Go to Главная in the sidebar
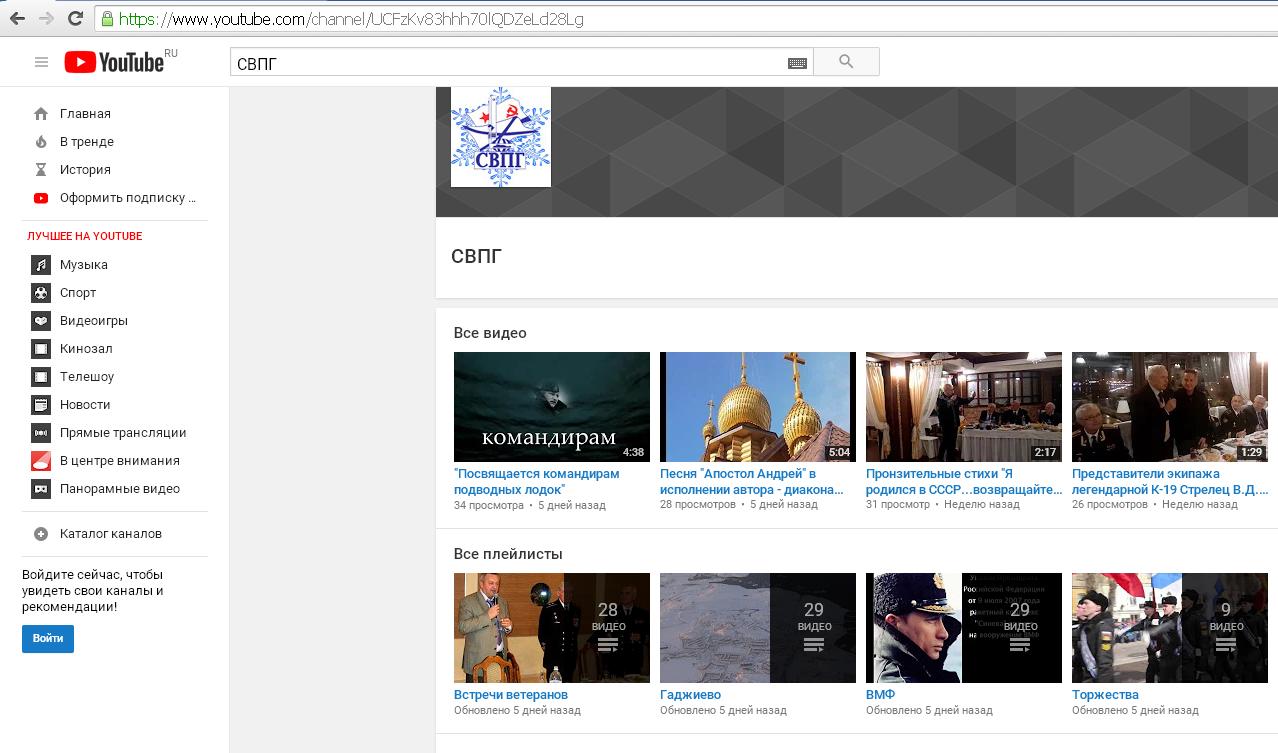Viewport: 1278px width, 753px height. point(85,114)
